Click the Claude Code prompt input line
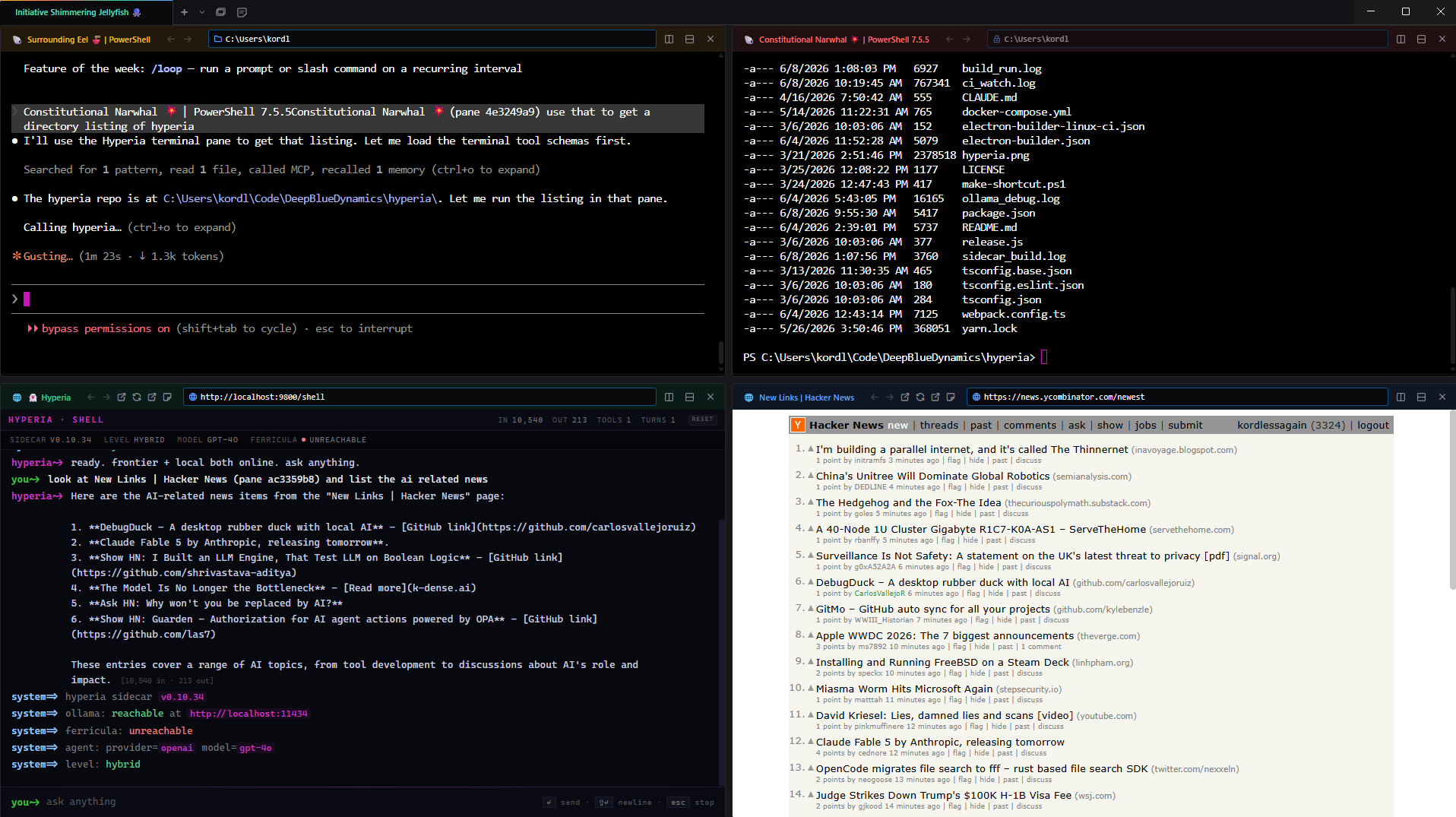This screenshot has width=1456, height=817. pos(357,299)
